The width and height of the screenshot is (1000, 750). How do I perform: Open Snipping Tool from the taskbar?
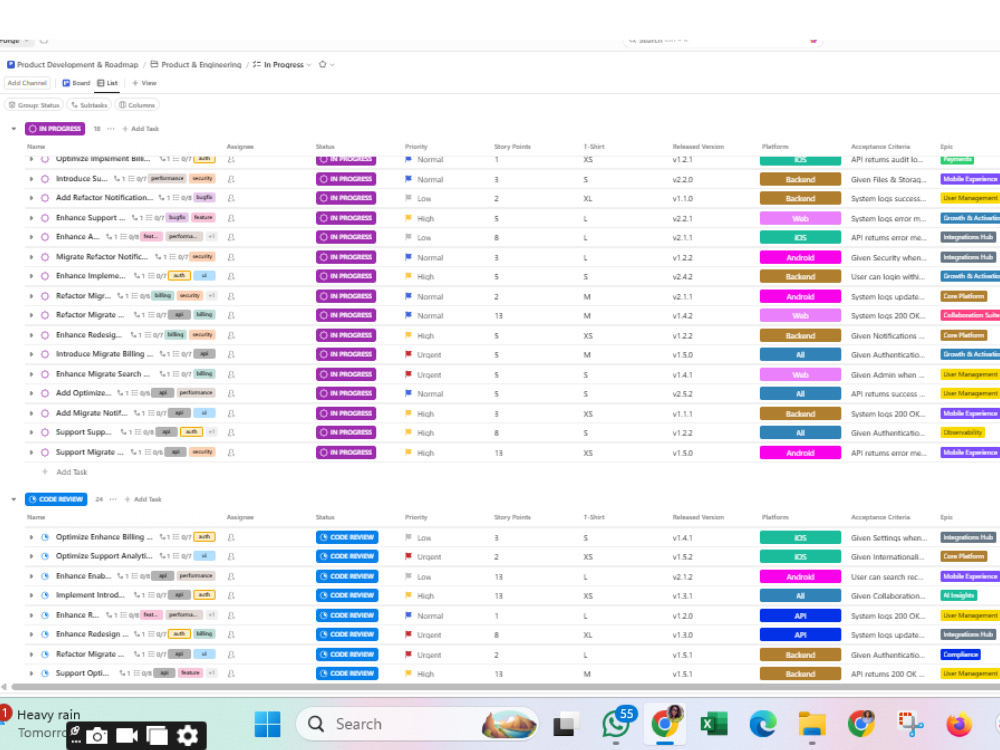click(910, 724)
